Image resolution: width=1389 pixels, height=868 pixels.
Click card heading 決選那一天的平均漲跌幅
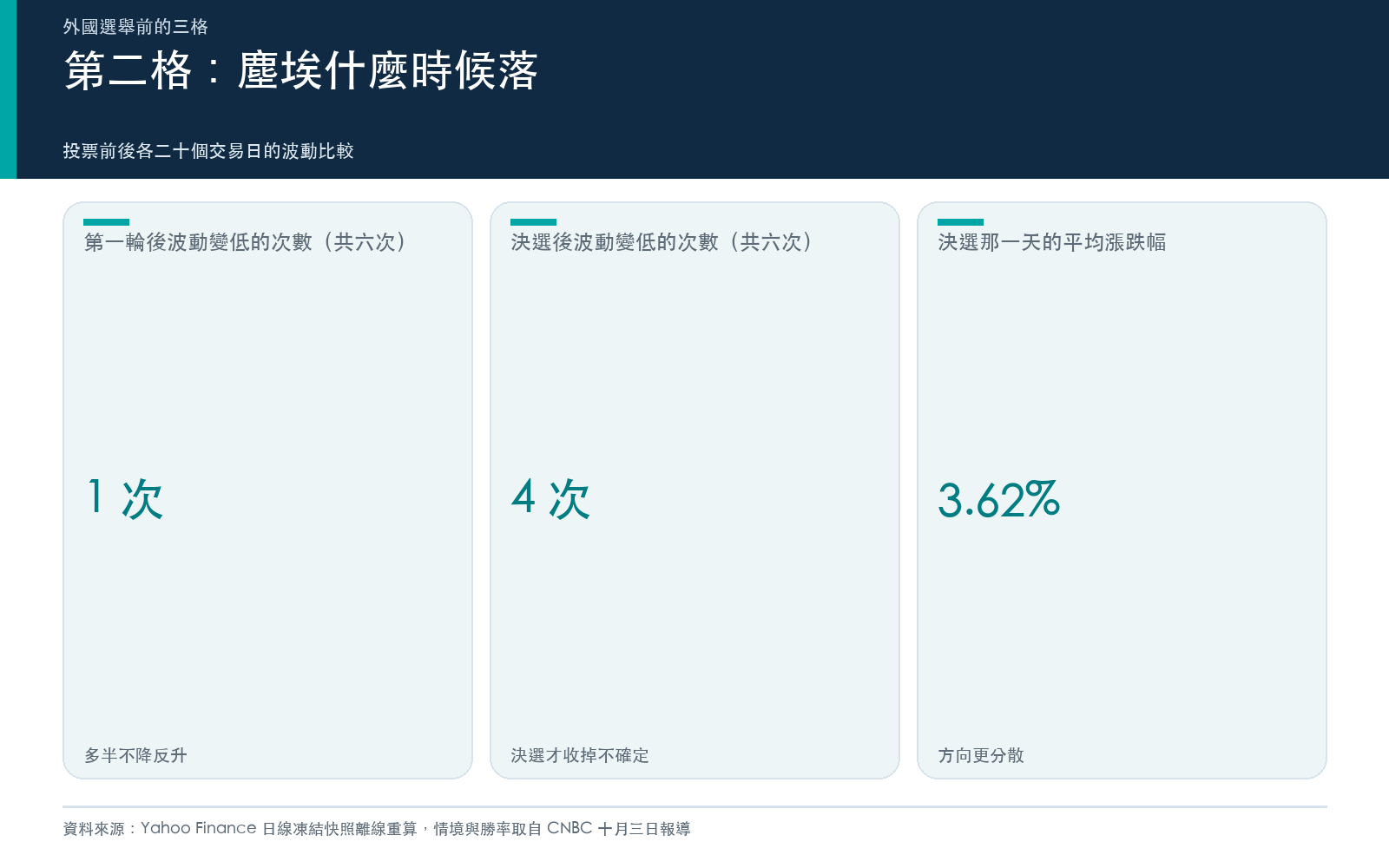tap(1052, 242)
